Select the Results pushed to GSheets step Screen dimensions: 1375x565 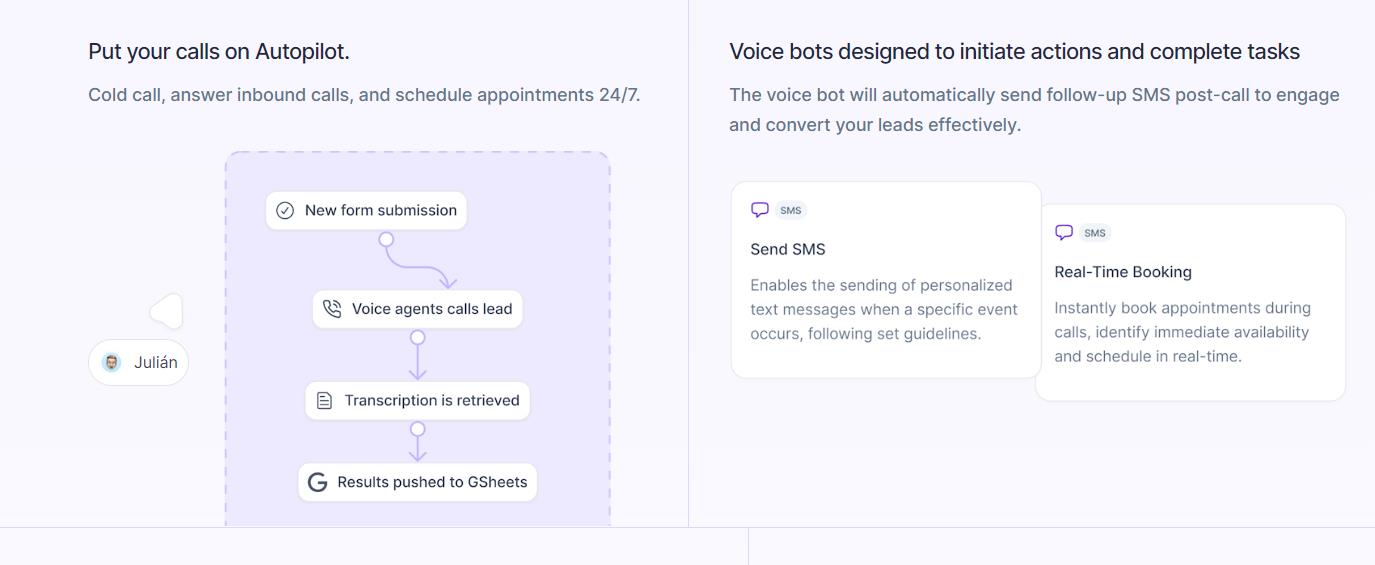coord(418,482)
